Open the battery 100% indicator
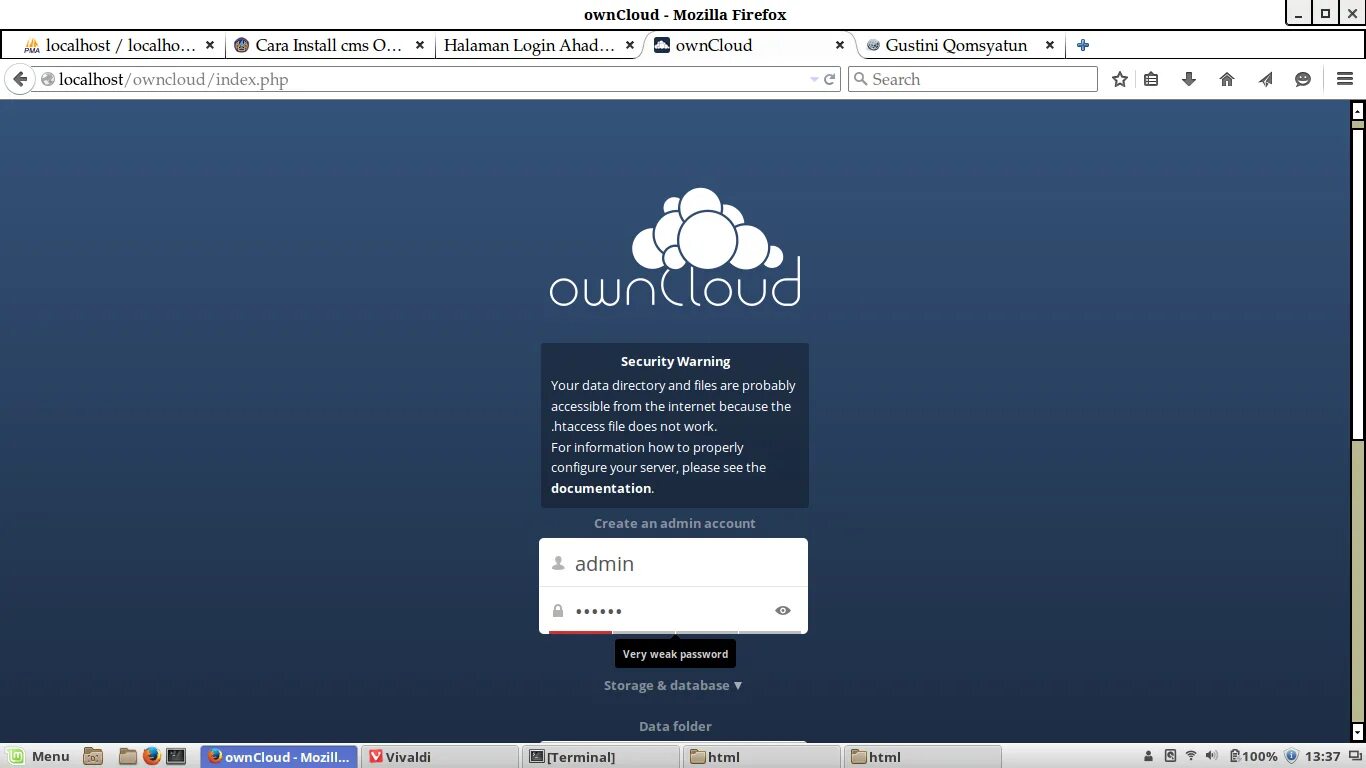1366x768 pixels. tap(1254, 756)
